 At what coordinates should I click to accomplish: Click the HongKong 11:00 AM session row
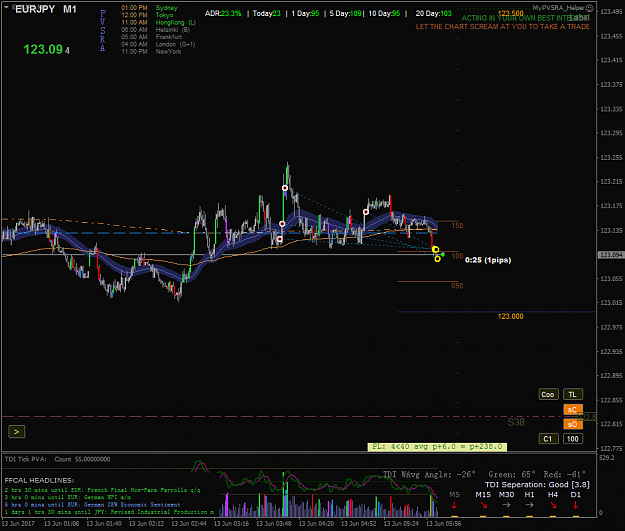(x=158, y=22)
